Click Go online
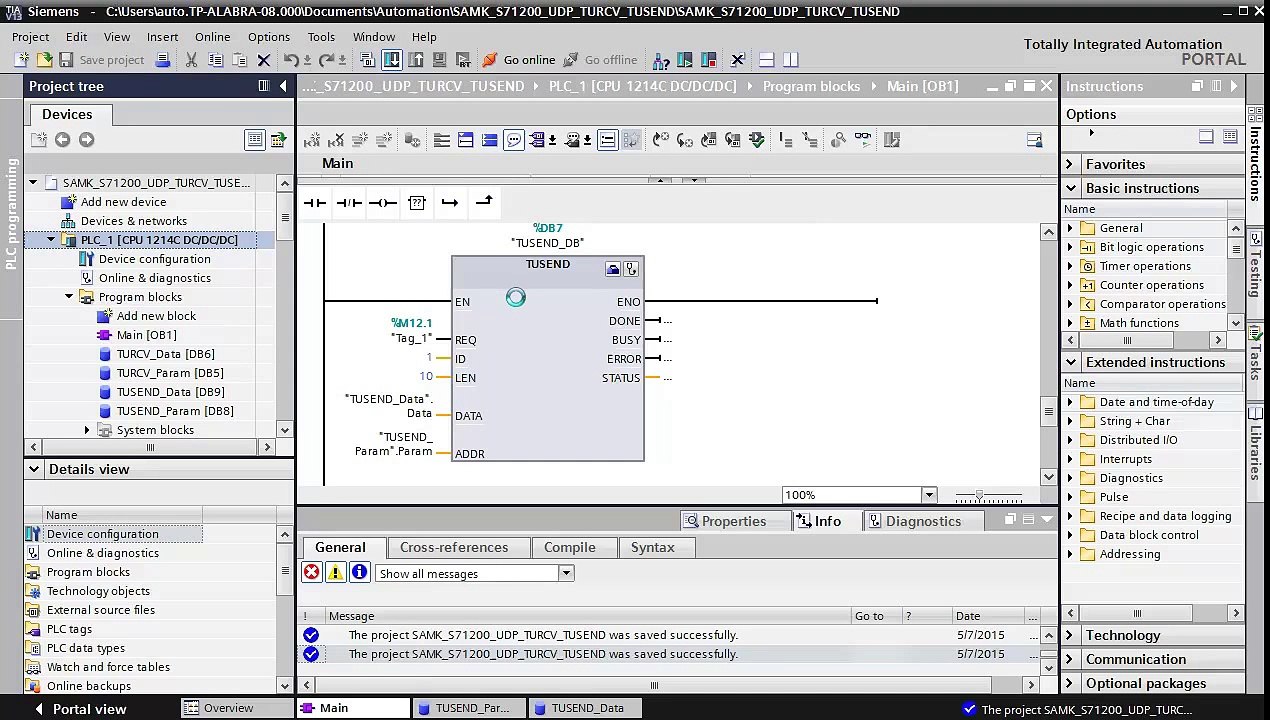 point(519,60)
